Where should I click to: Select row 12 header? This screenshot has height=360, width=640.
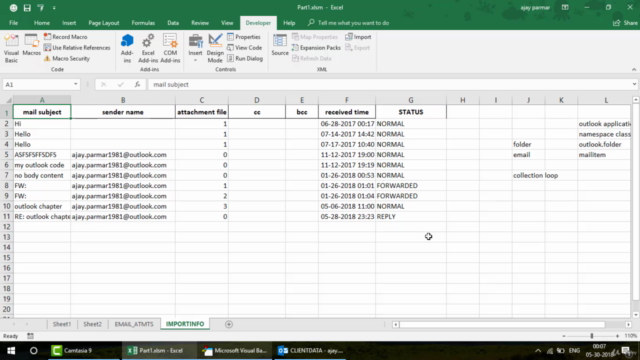coord(7,227)
